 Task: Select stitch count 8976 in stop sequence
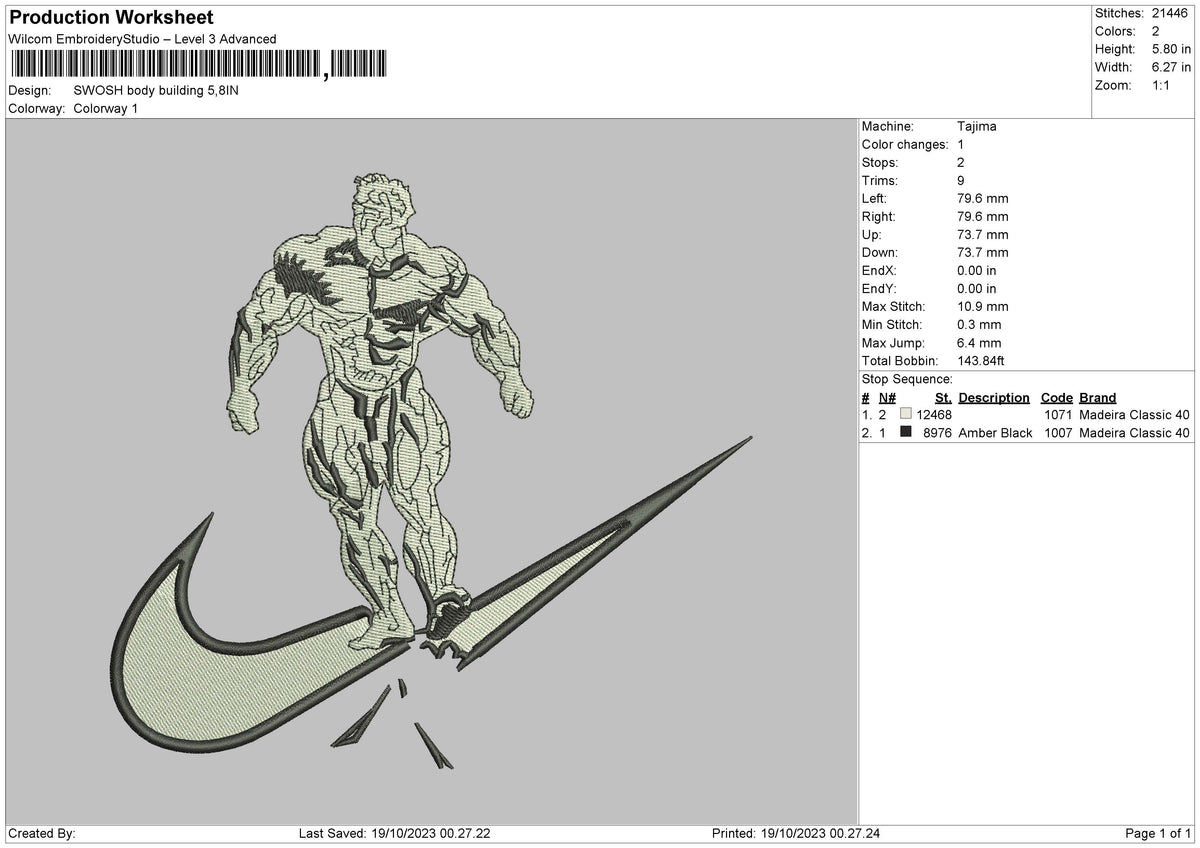pyautogui.click(x=937, y=433)
